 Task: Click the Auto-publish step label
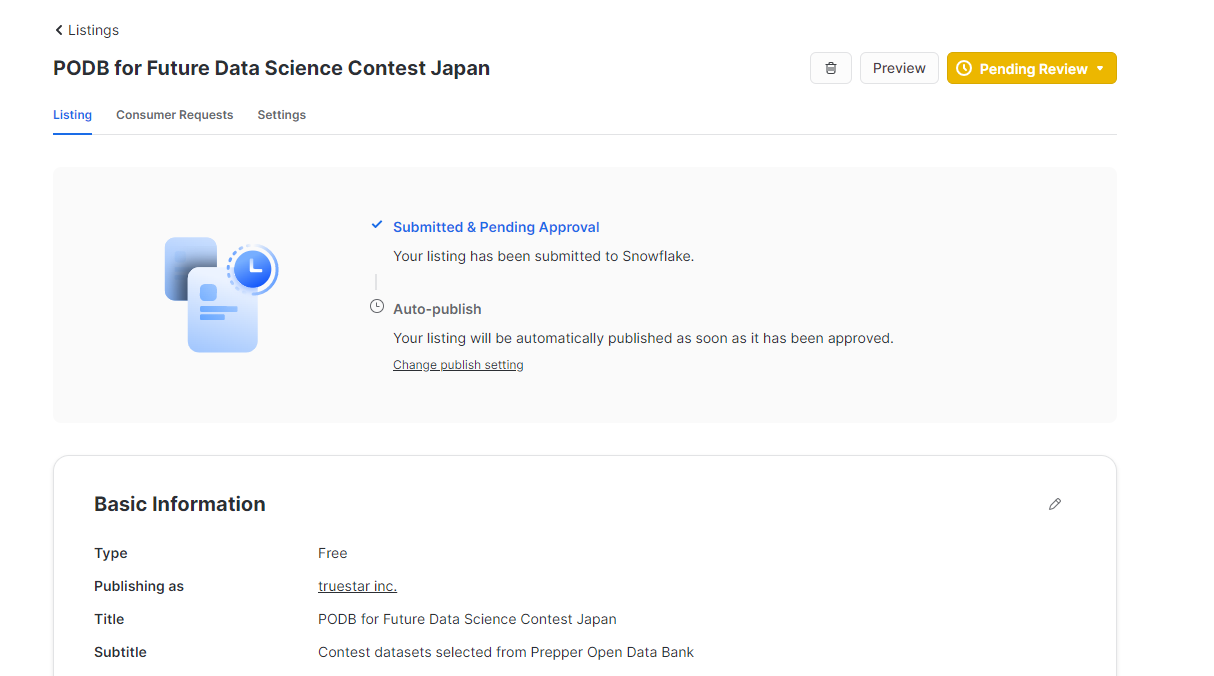pyautogui.click(x=437, y=309)
